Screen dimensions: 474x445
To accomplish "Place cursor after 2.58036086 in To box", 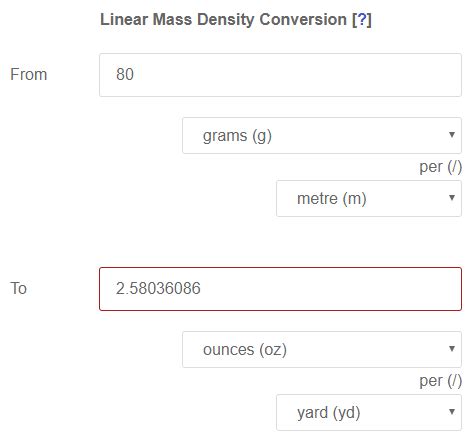I will point(201,288).
